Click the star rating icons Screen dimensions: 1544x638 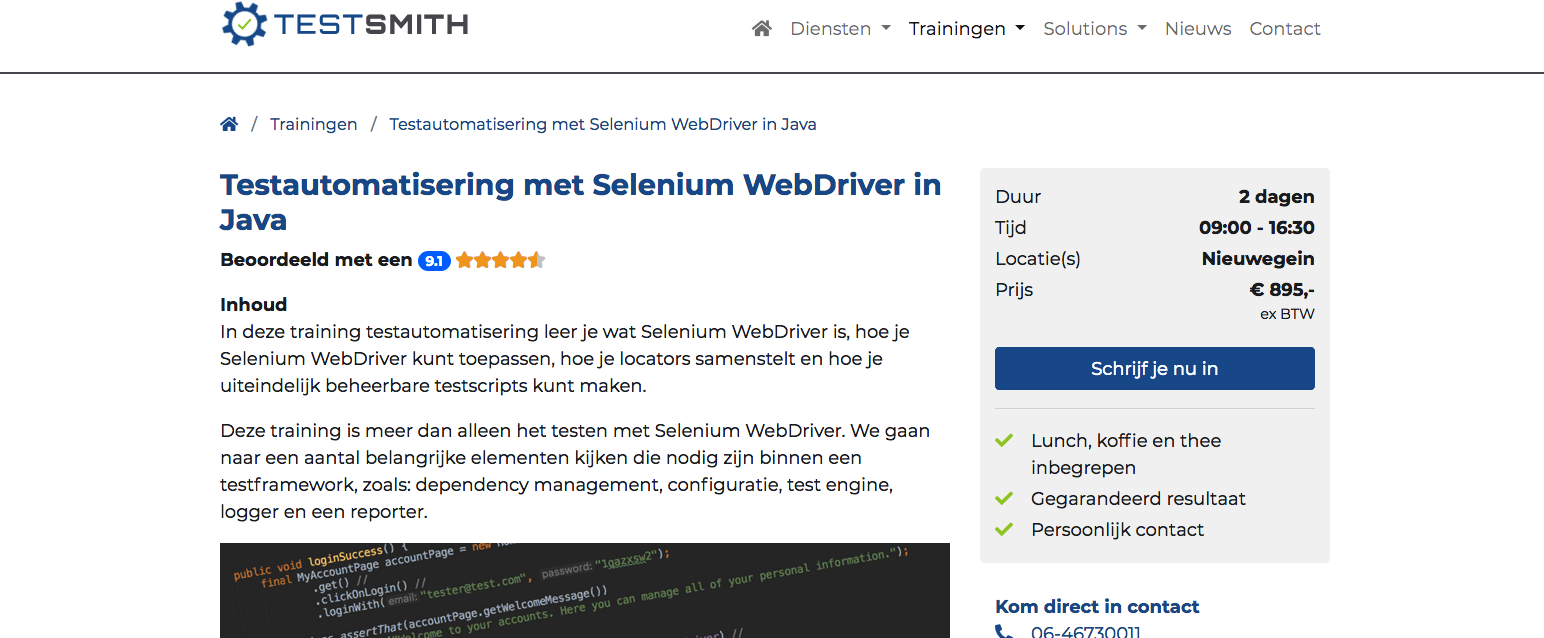coord(500,261)
